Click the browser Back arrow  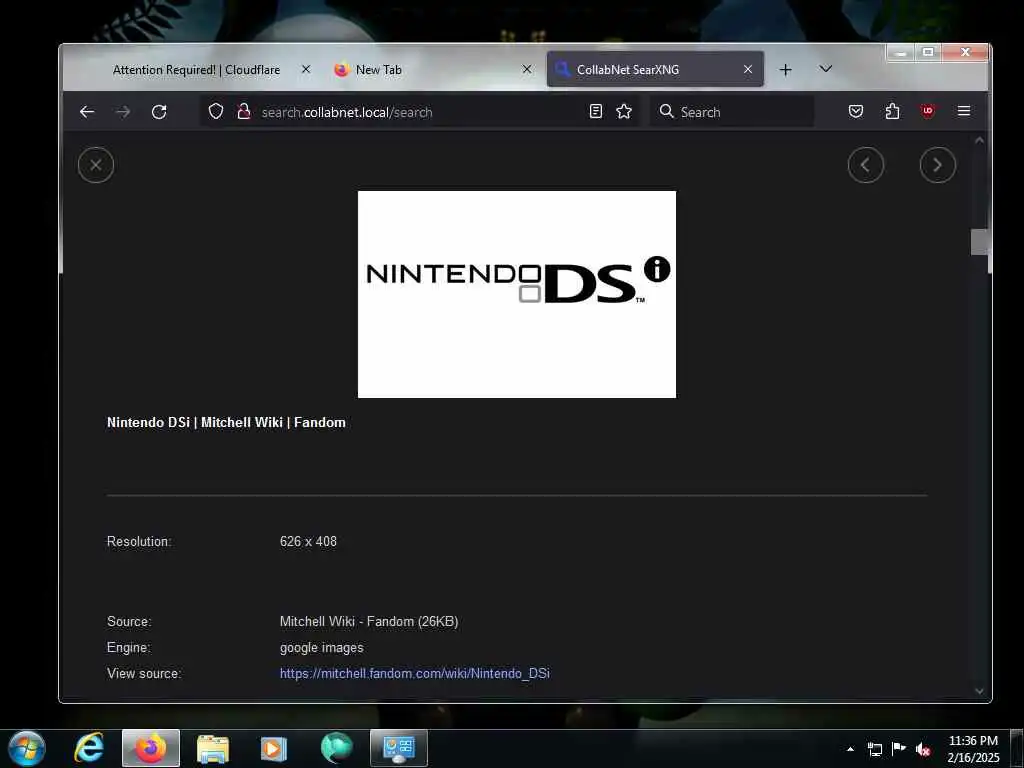87,112
